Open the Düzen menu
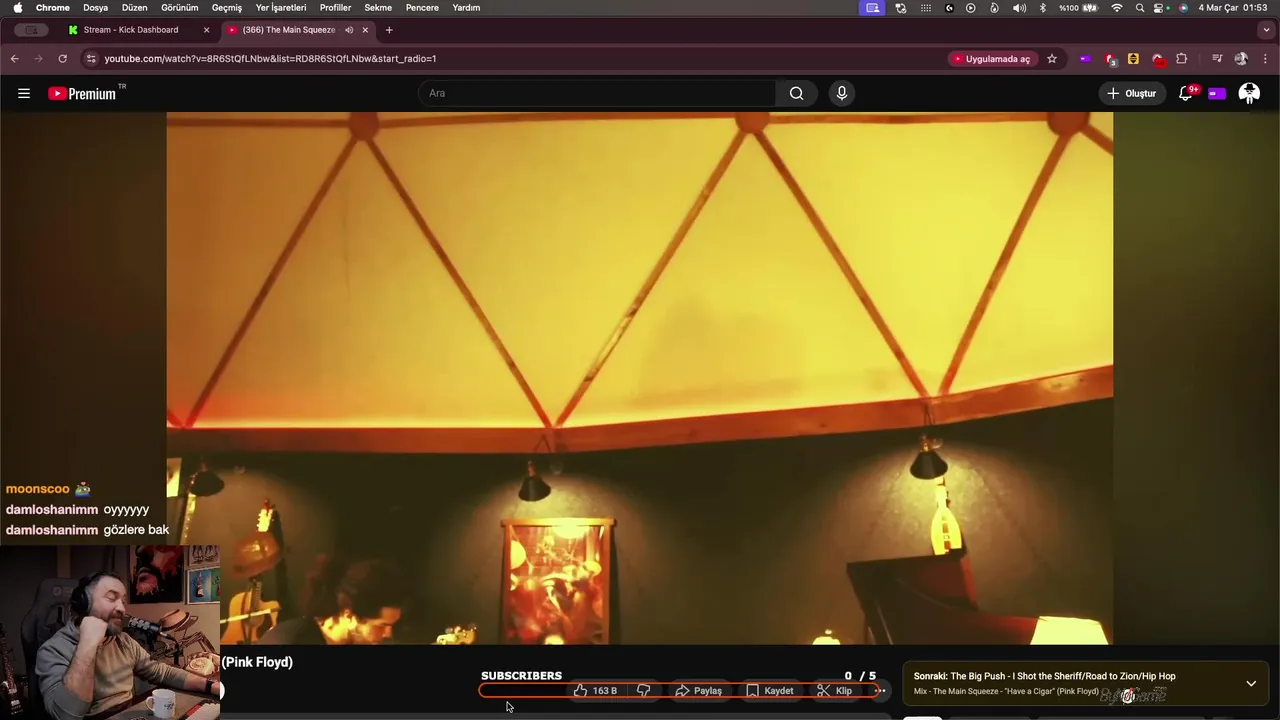 [134, 8]
